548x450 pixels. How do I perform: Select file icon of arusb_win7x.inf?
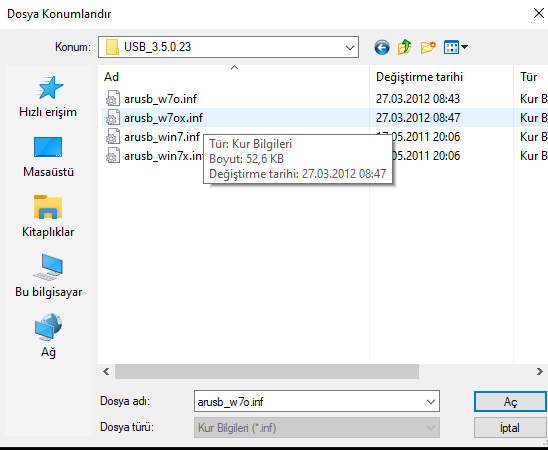click(x=113, y=156)
